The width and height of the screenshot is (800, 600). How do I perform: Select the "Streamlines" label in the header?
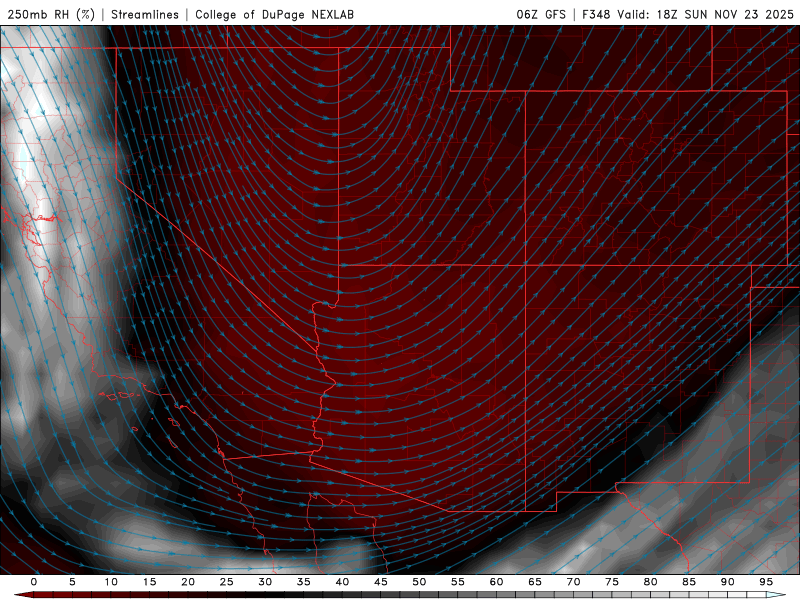click(145, 14)
